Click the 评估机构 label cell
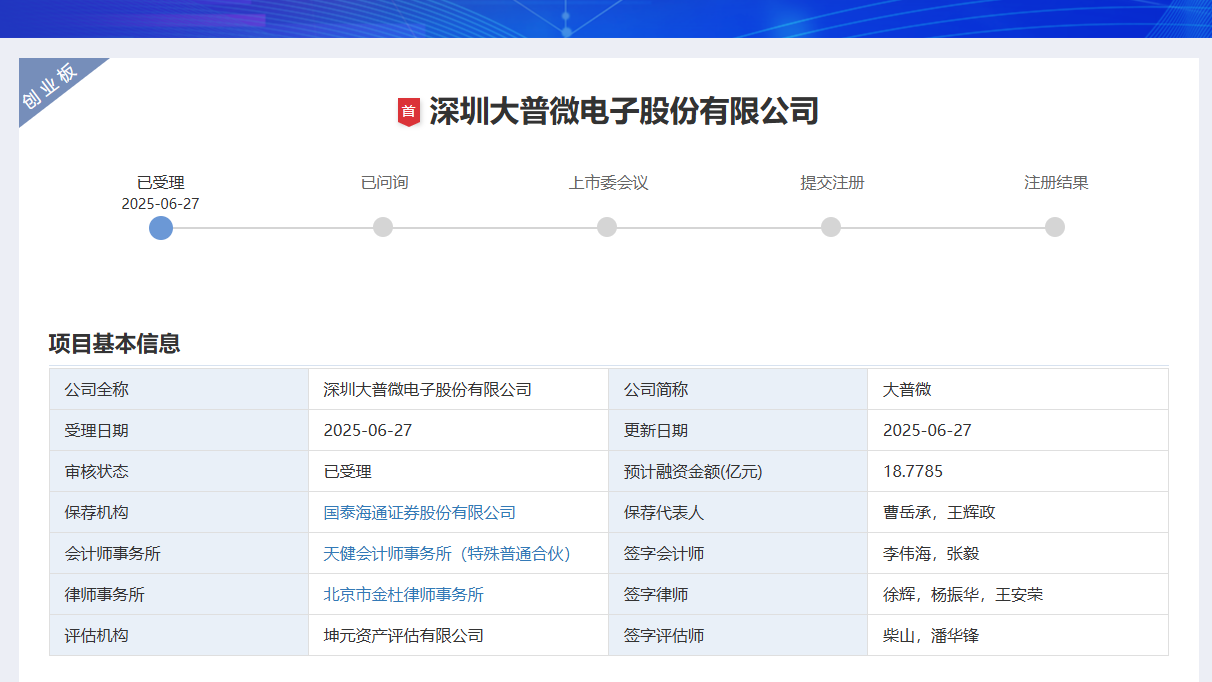1212x682 pixels. pos(179,635)
